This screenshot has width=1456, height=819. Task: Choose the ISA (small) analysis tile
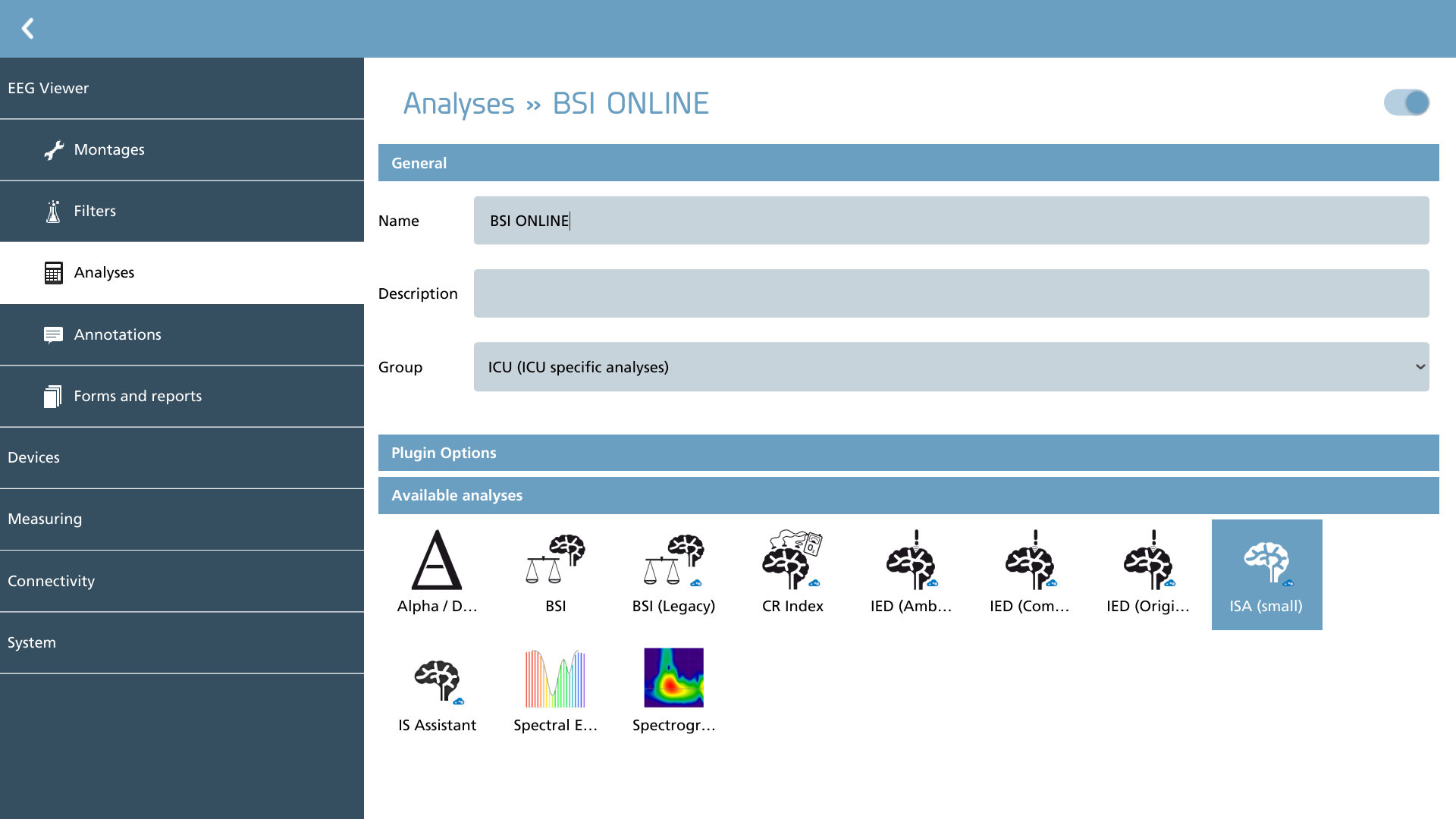point(1266,574)
